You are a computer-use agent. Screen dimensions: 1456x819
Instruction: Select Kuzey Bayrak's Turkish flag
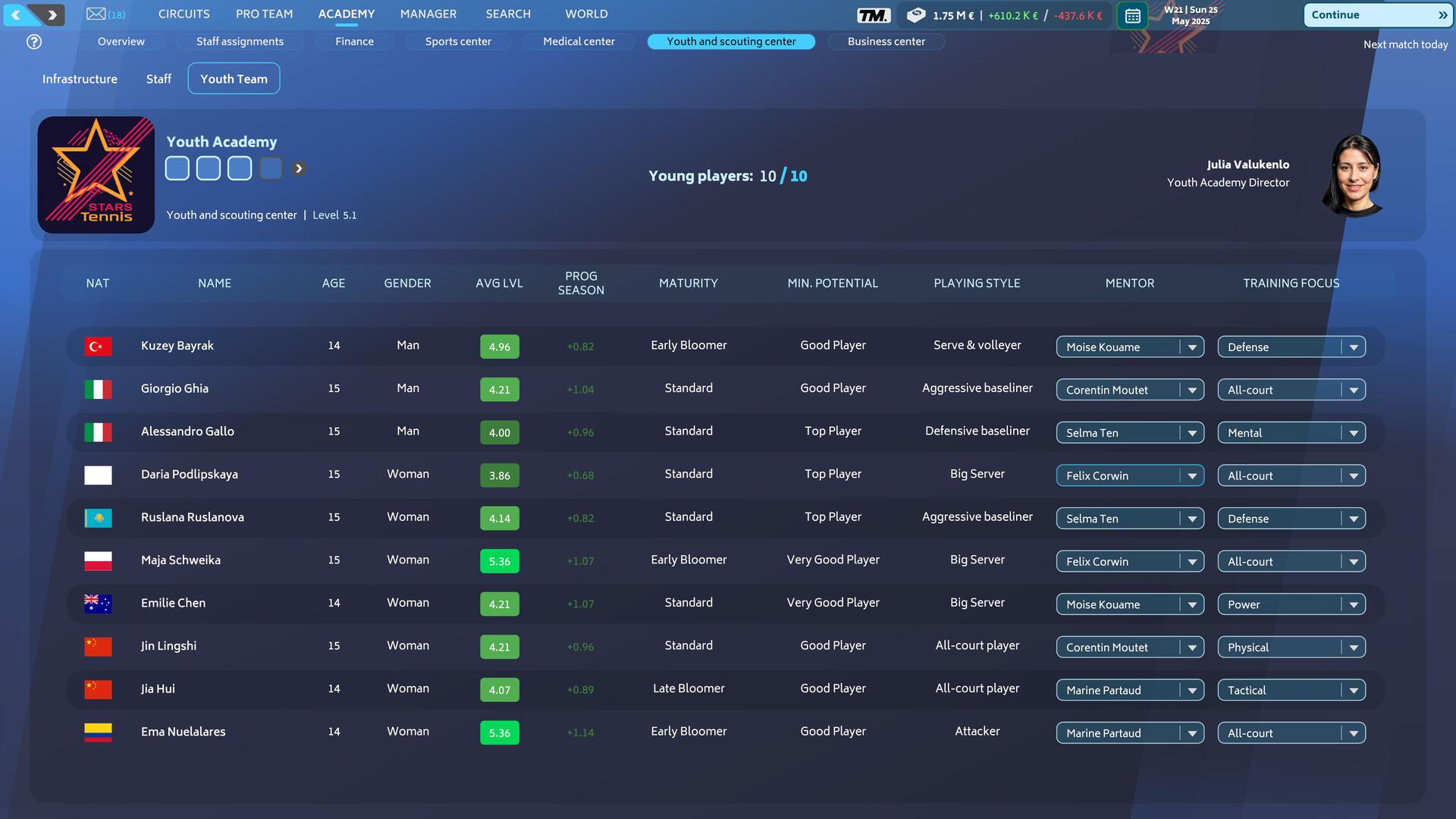[x=98, y=346]
